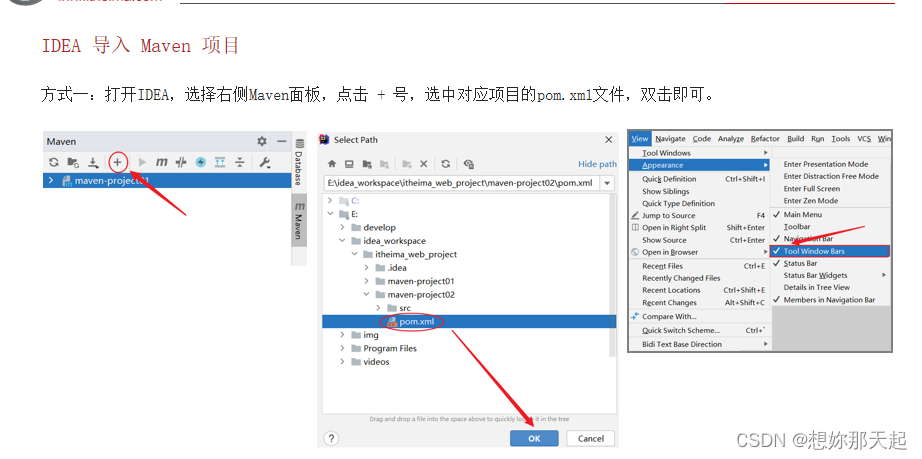Click the Show Dependencies diagram icon
This screenshot has height=459, width=922.
coord(220,162)
